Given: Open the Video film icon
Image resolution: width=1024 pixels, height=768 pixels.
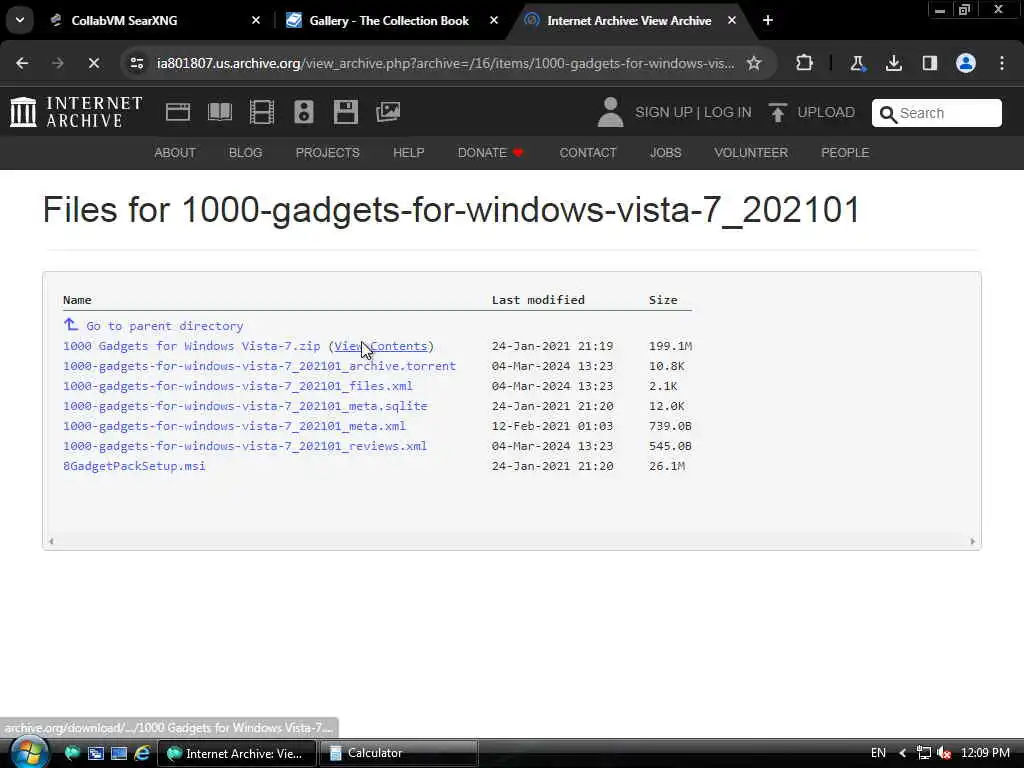Looking at the screenshot, I should tap(262, 112).
